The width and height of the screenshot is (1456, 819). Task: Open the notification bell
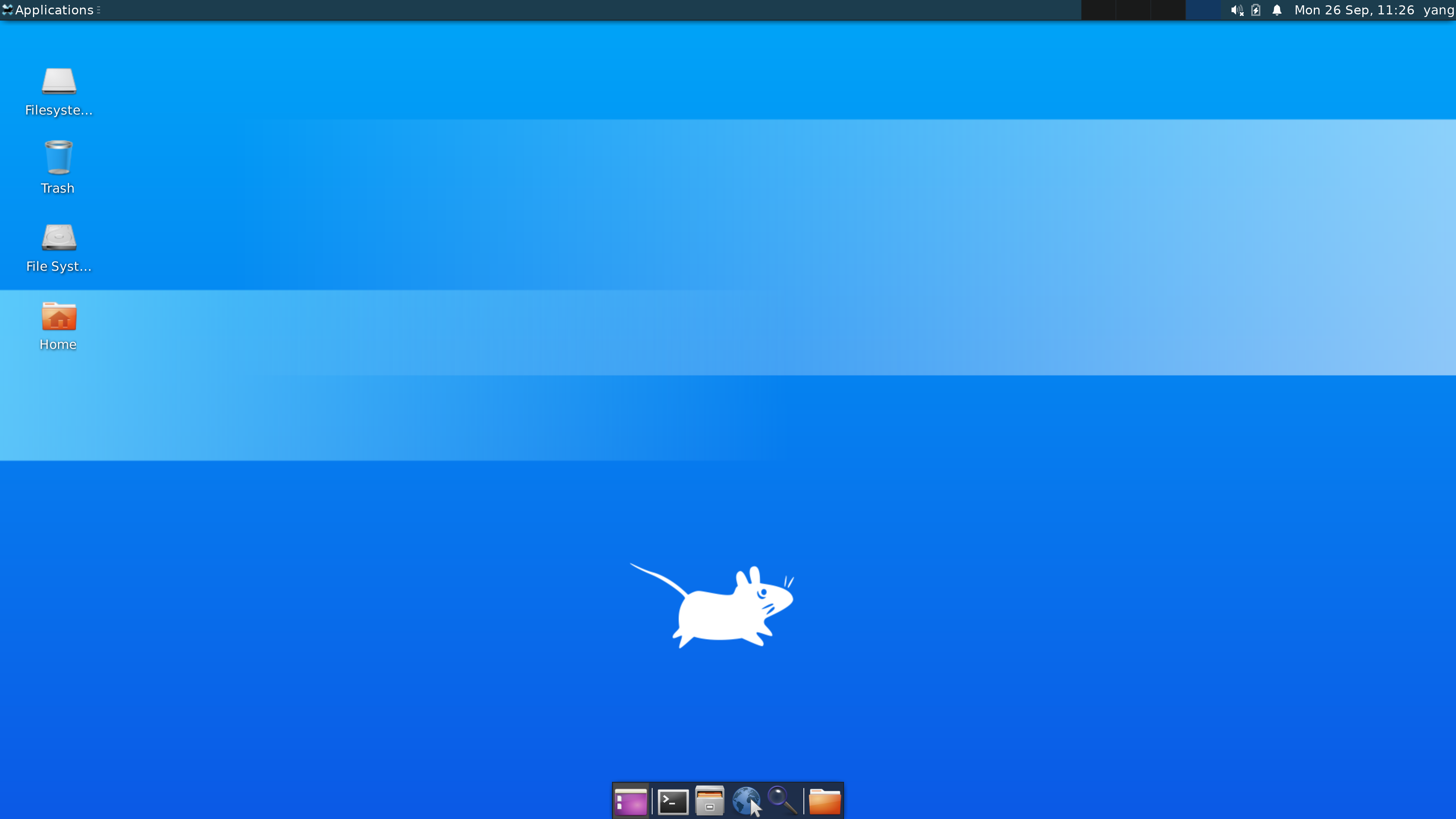(1277, 10)
